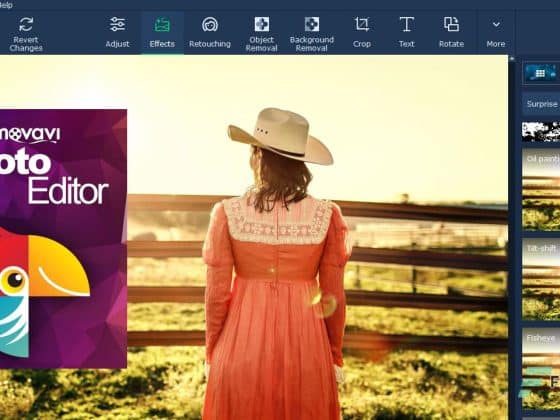Open the Retouching tool
The height and width of the screenshot is (420, 560).
tap(210, 33)
